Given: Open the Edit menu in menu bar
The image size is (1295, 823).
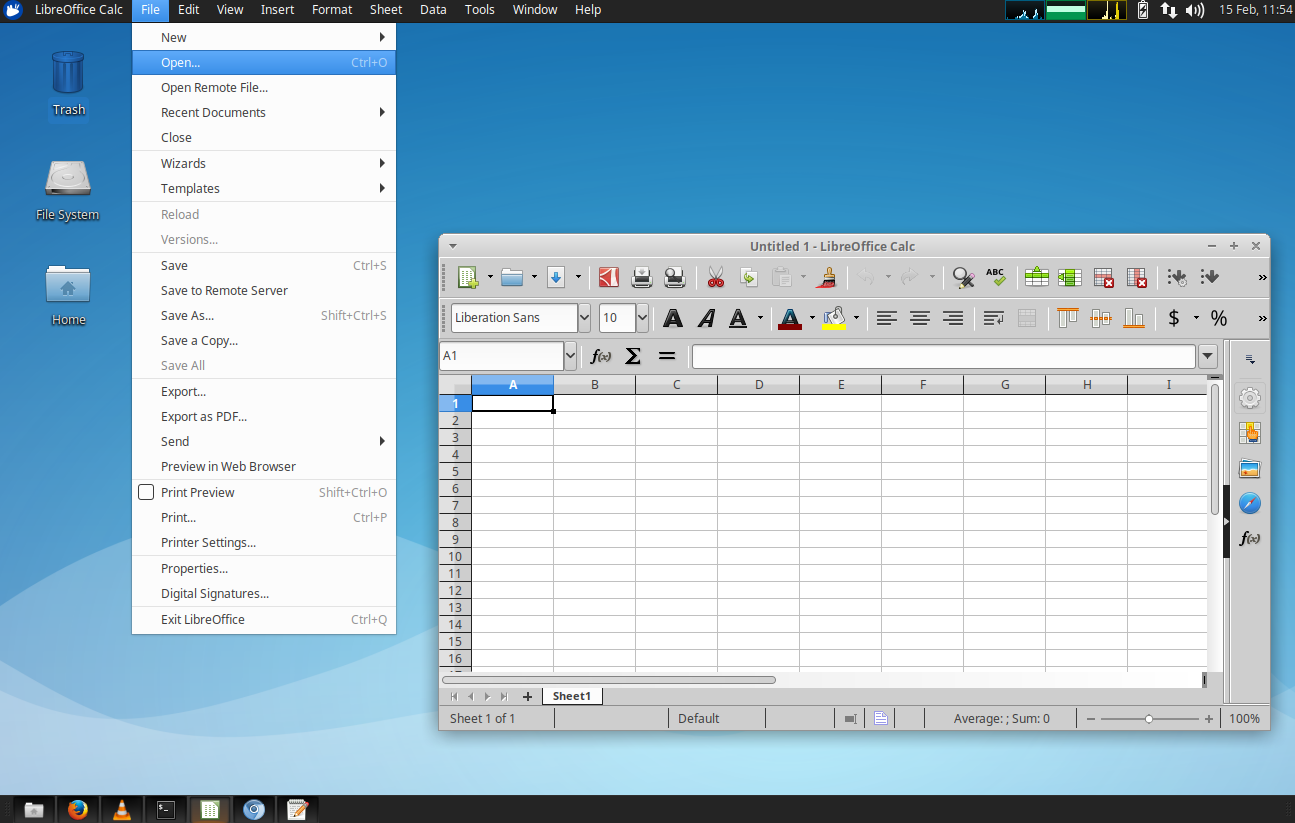Looking at the screenshot, I should pos(188,10).
